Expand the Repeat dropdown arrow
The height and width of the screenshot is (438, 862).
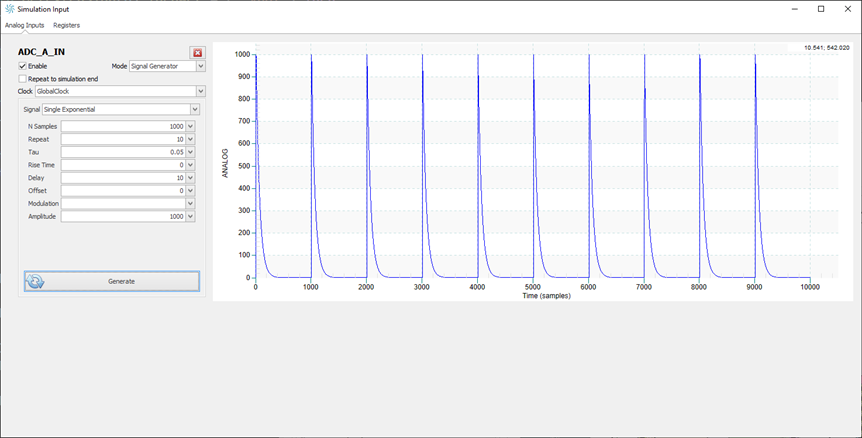click(190, 139)
